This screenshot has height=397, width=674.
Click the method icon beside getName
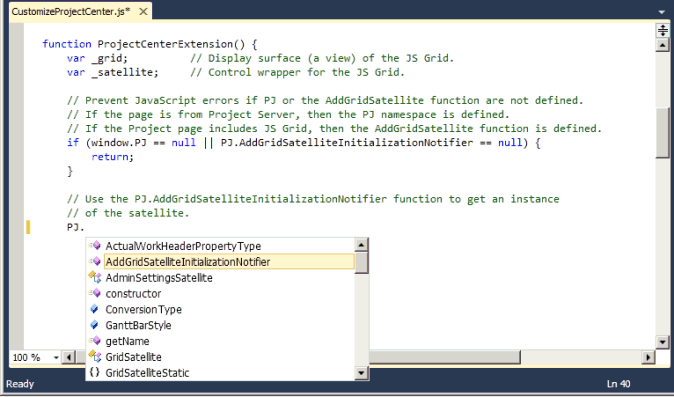click(x=95, y=341)
